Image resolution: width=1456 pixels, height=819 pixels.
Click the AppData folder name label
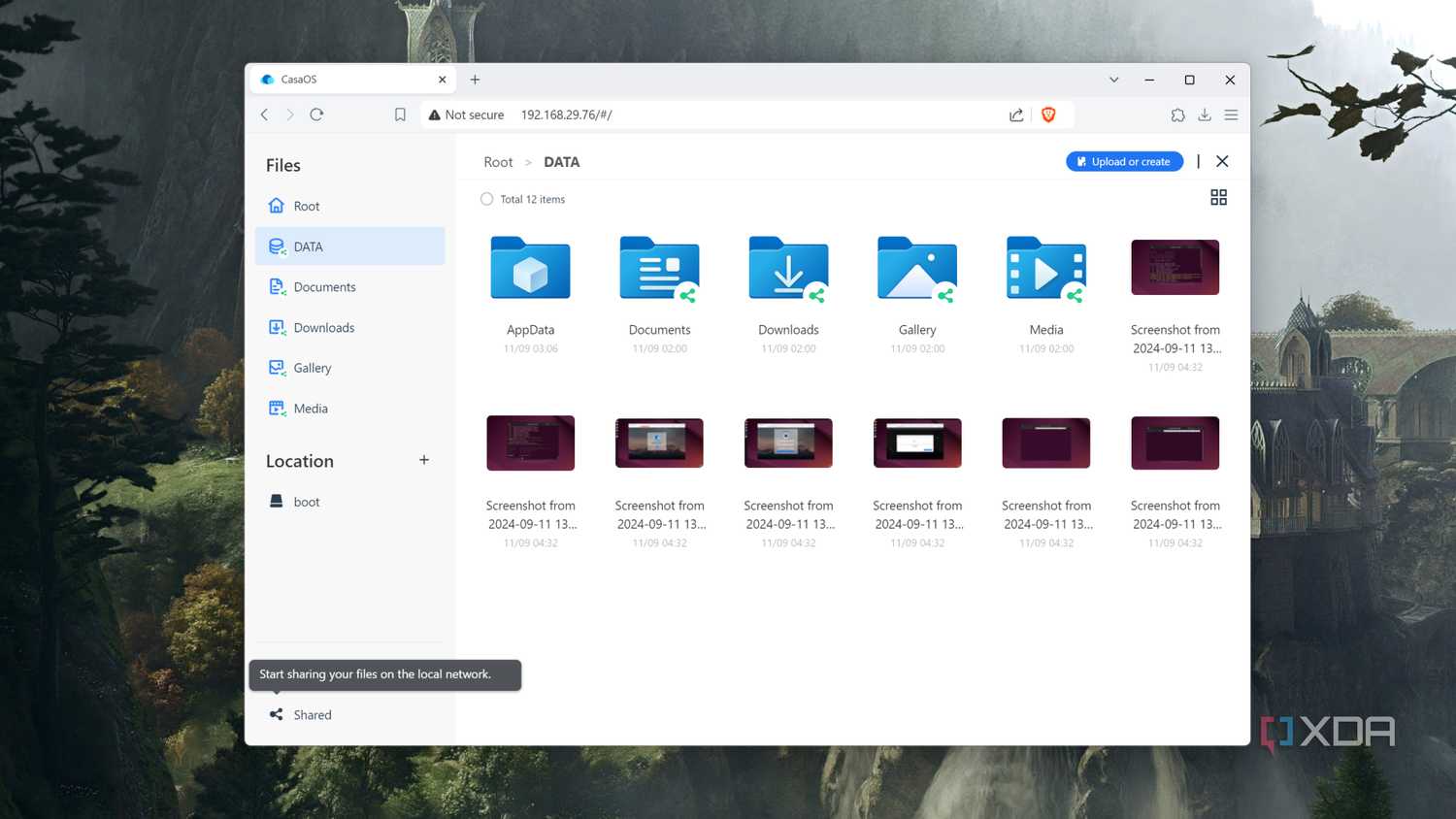coord(530,330)
